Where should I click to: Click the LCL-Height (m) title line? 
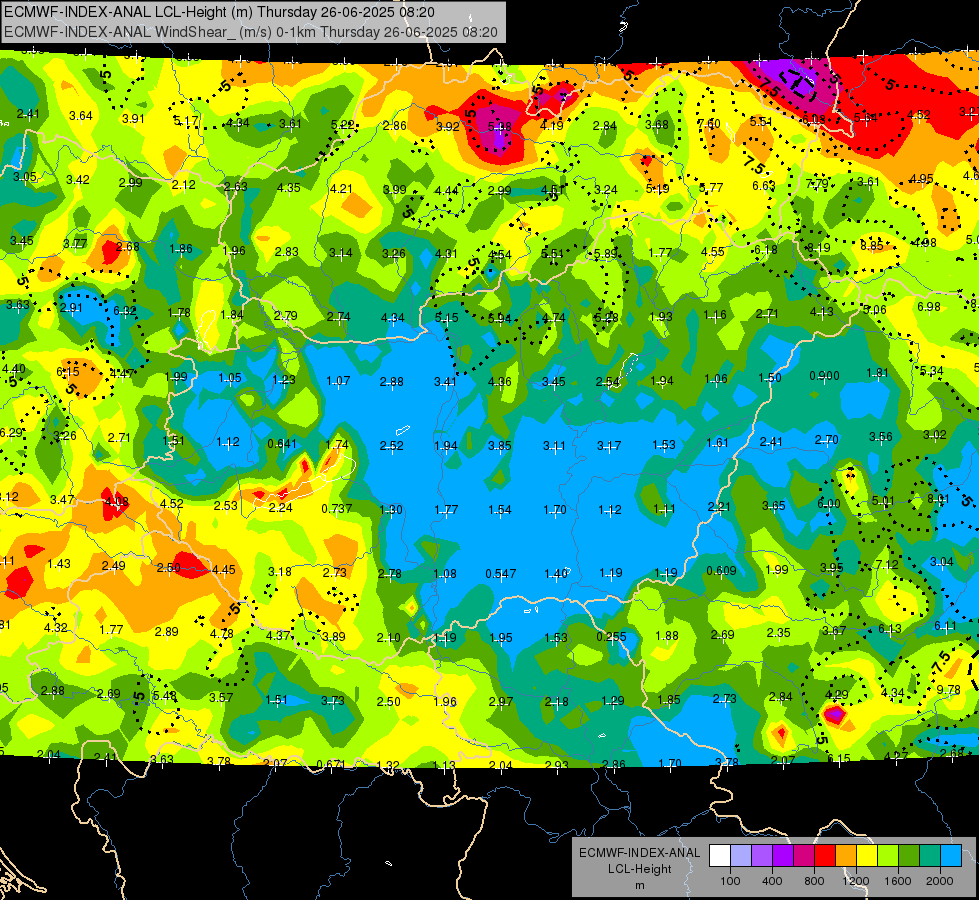[x=219, y=12]
